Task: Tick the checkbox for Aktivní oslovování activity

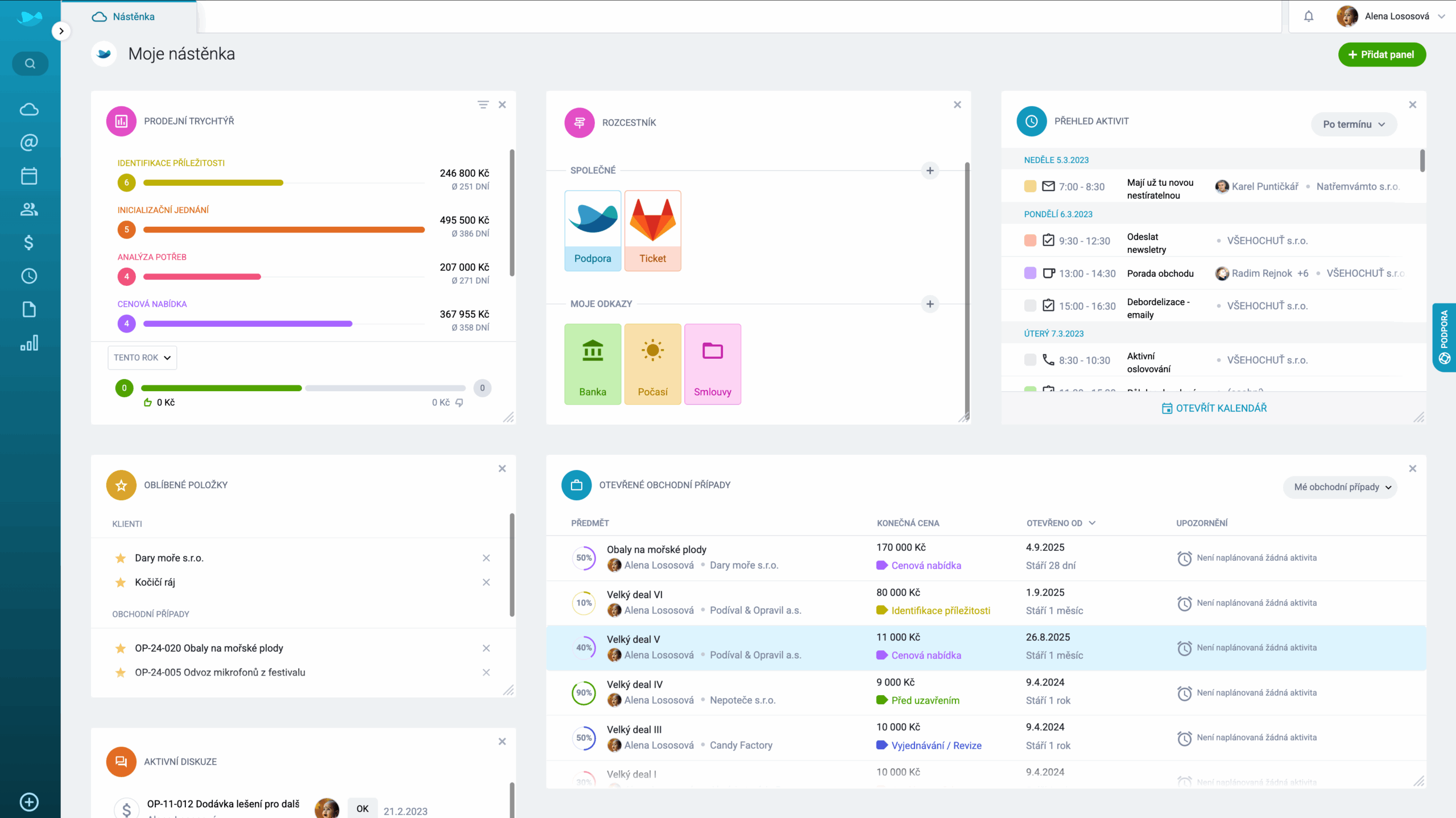Action: (1030, 360)
